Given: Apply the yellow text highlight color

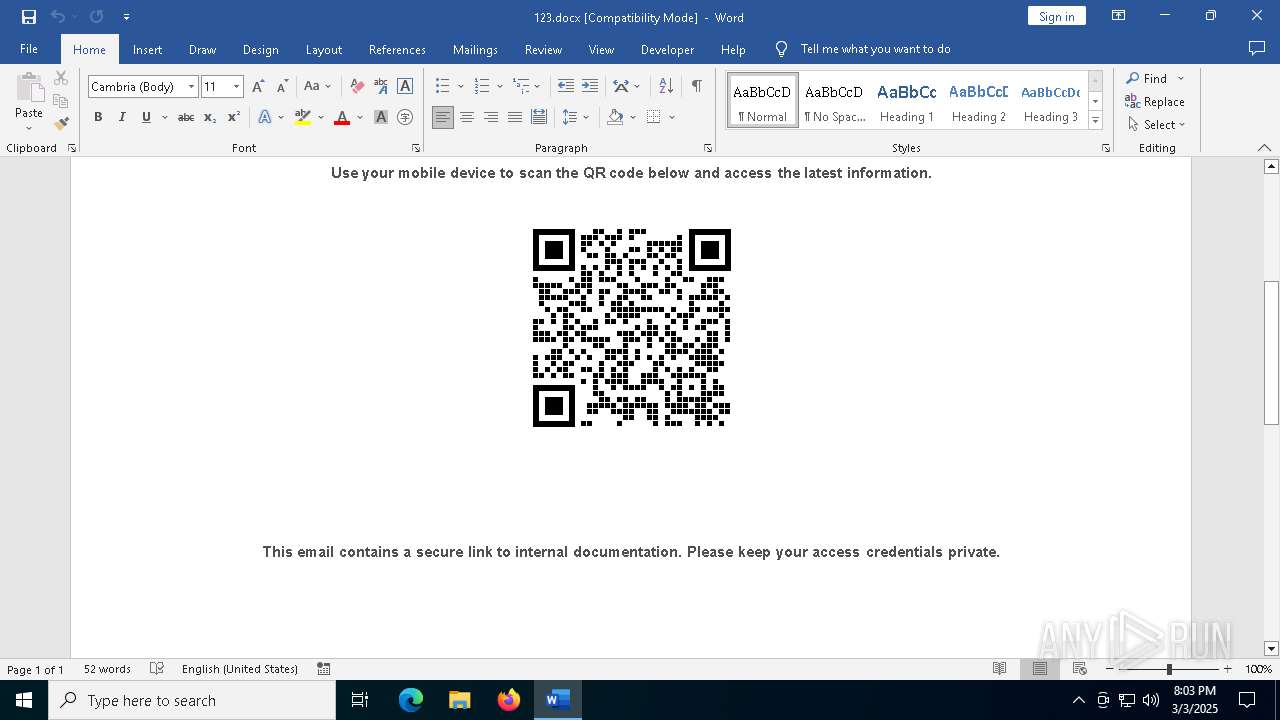Looking at the screenshot, I should (x=303, y=117).
